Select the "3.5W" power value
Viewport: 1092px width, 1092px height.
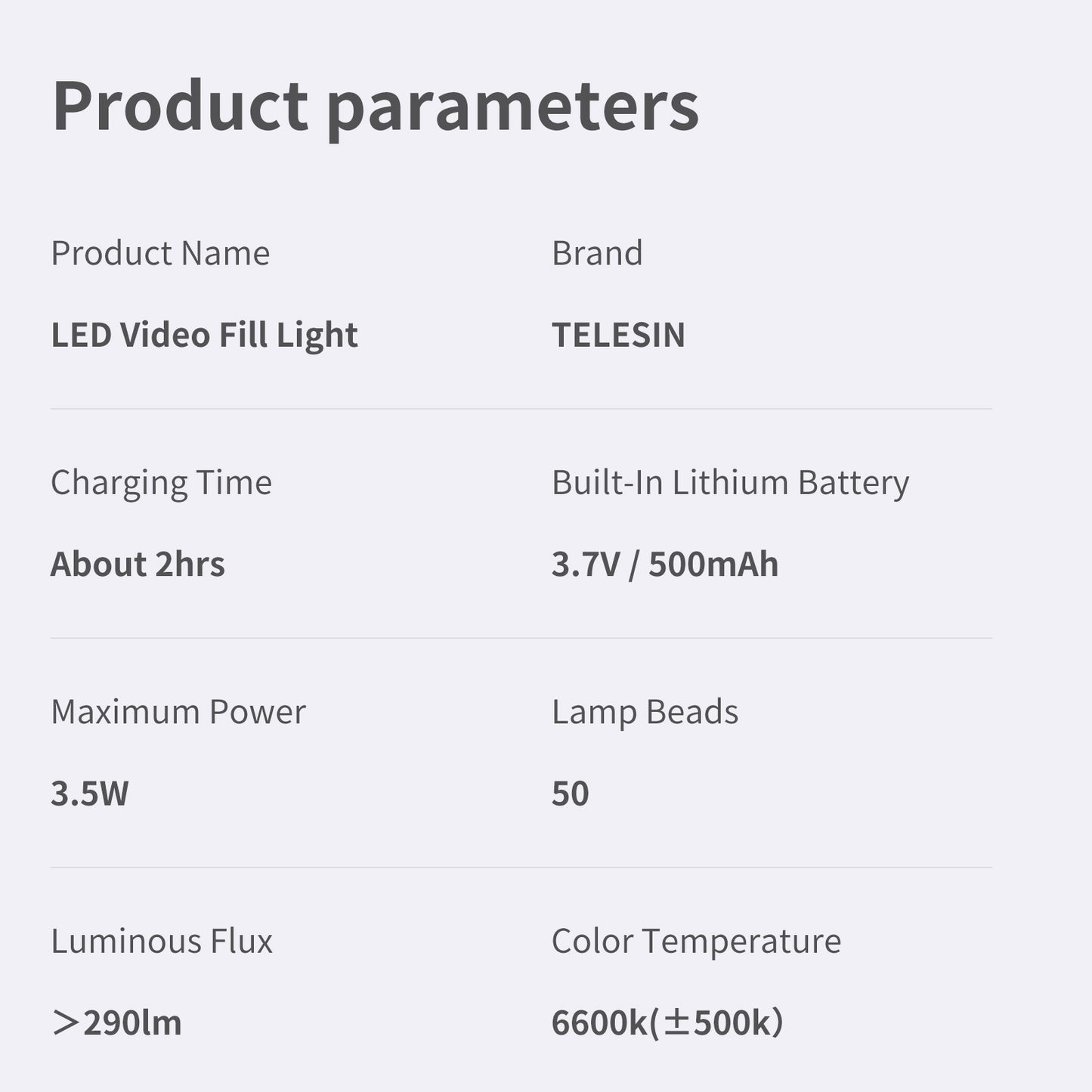tap(90, 793)
